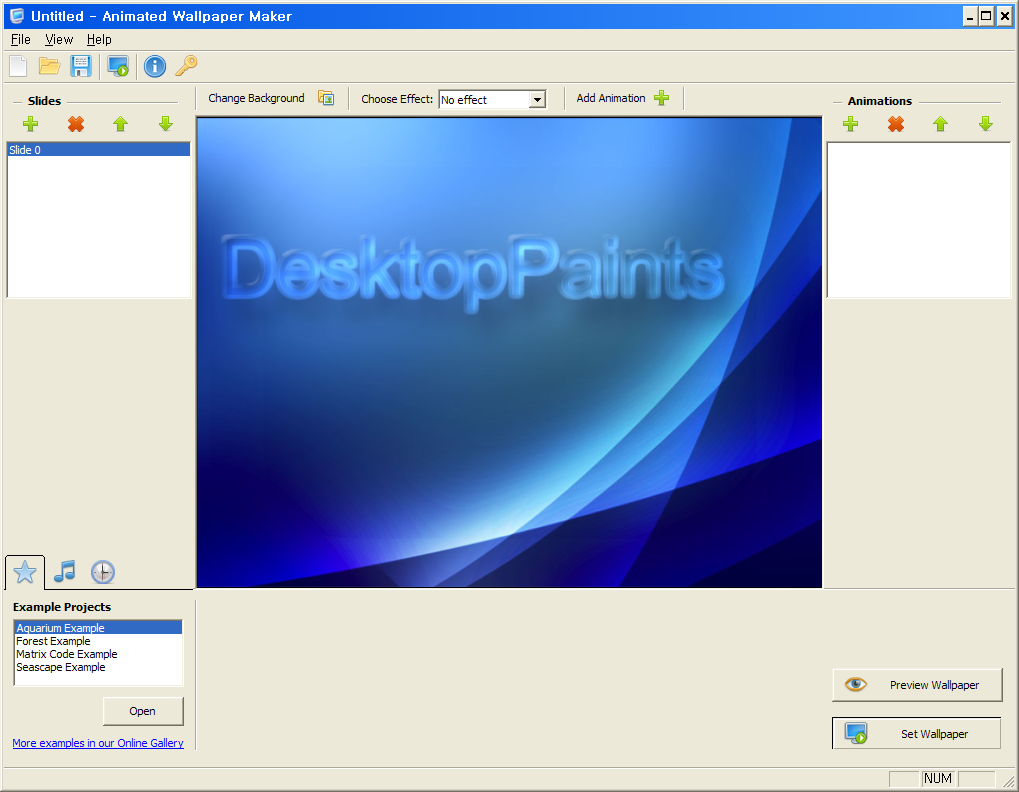Click the application icon in the title bar

click(17, 16)
